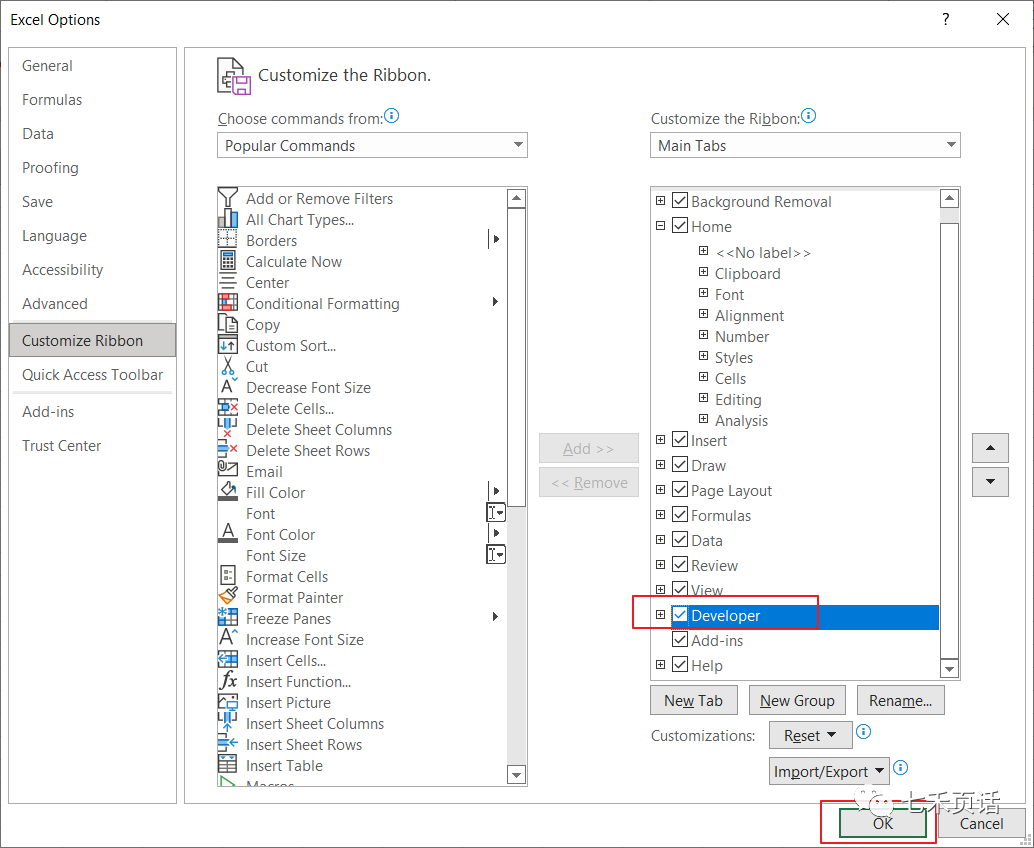Viewport: 1034px width, 848px height.
Task: Collapse the Home tab tree node
Action: [x=660, y=226]
